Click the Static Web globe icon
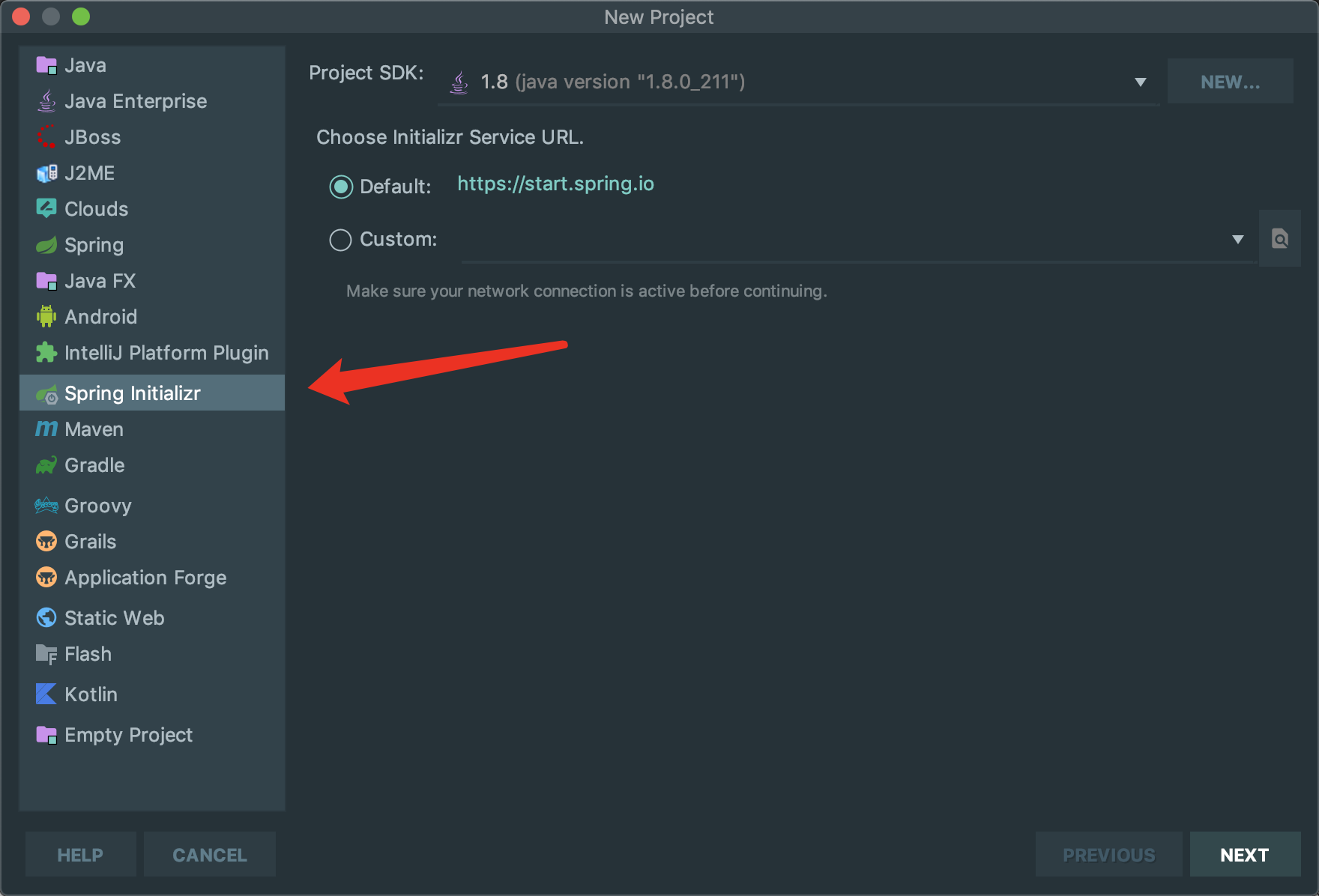This screenshot has width=1319, height=896. pyautogui.click(x=46, y=618)
